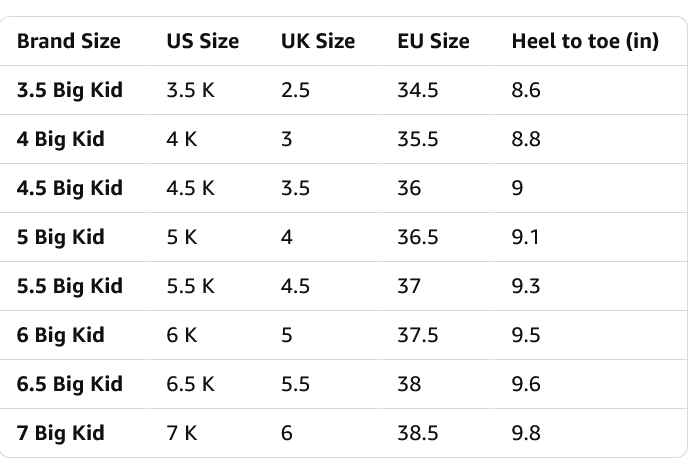The image size is (696, 460).
Task: Select the 7 Big Kid row label
Action: click(60, 433)
